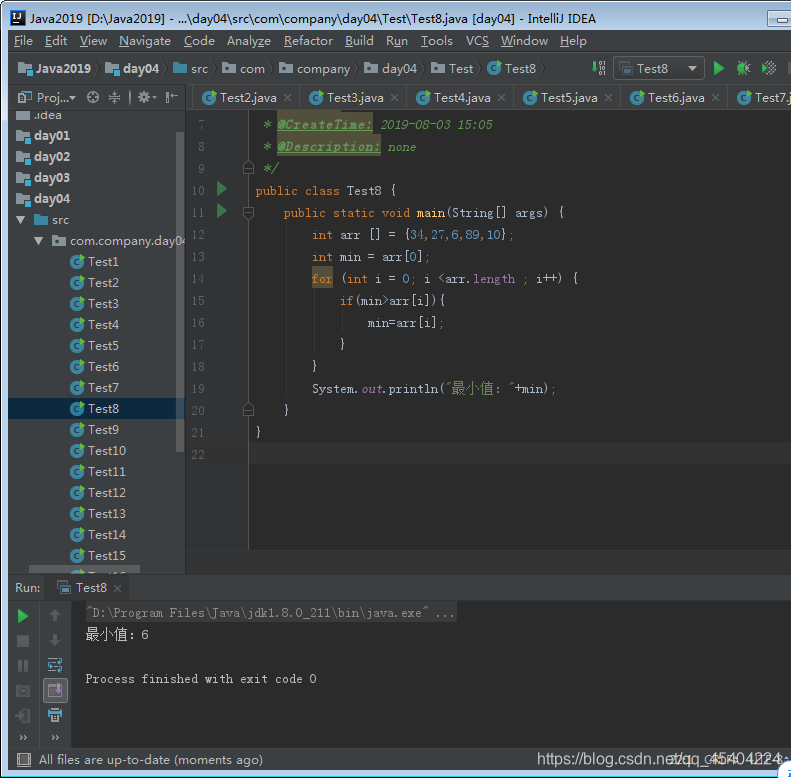Select the Test8 tab in Run panel
Viewport: 791px width, 778px height.
click(89, 588)
